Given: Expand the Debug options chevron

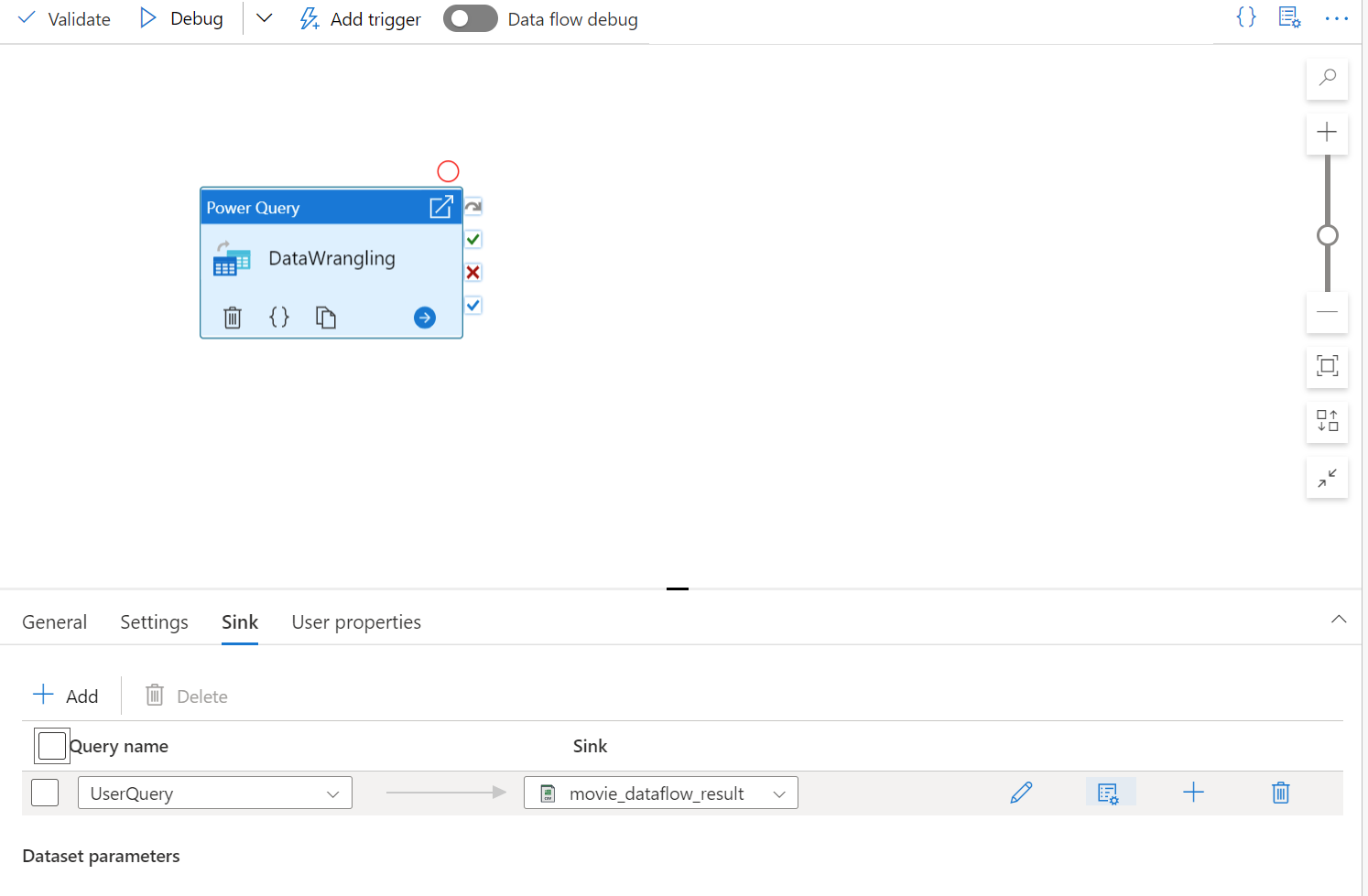Looking at the screenshot, I should (264, 18).
